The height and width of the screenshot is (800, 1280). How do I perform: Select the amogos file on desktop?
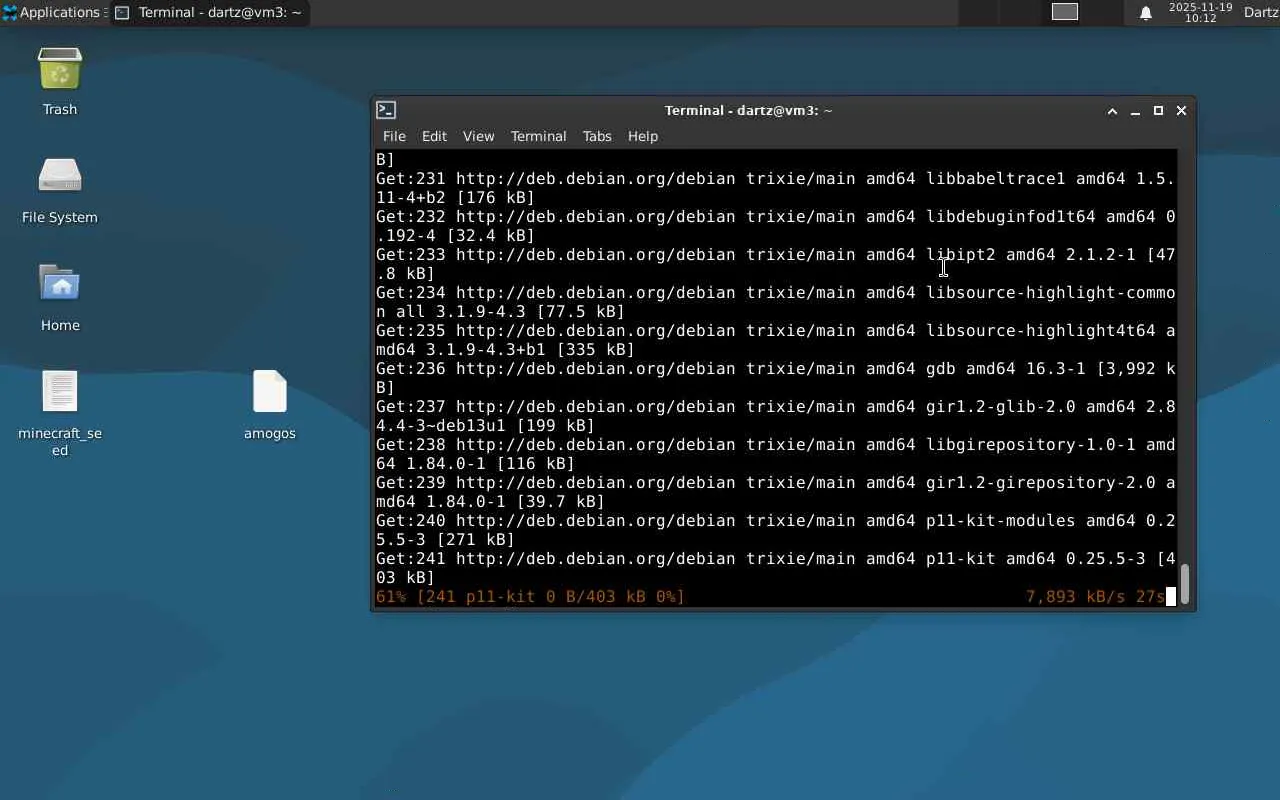270,391
